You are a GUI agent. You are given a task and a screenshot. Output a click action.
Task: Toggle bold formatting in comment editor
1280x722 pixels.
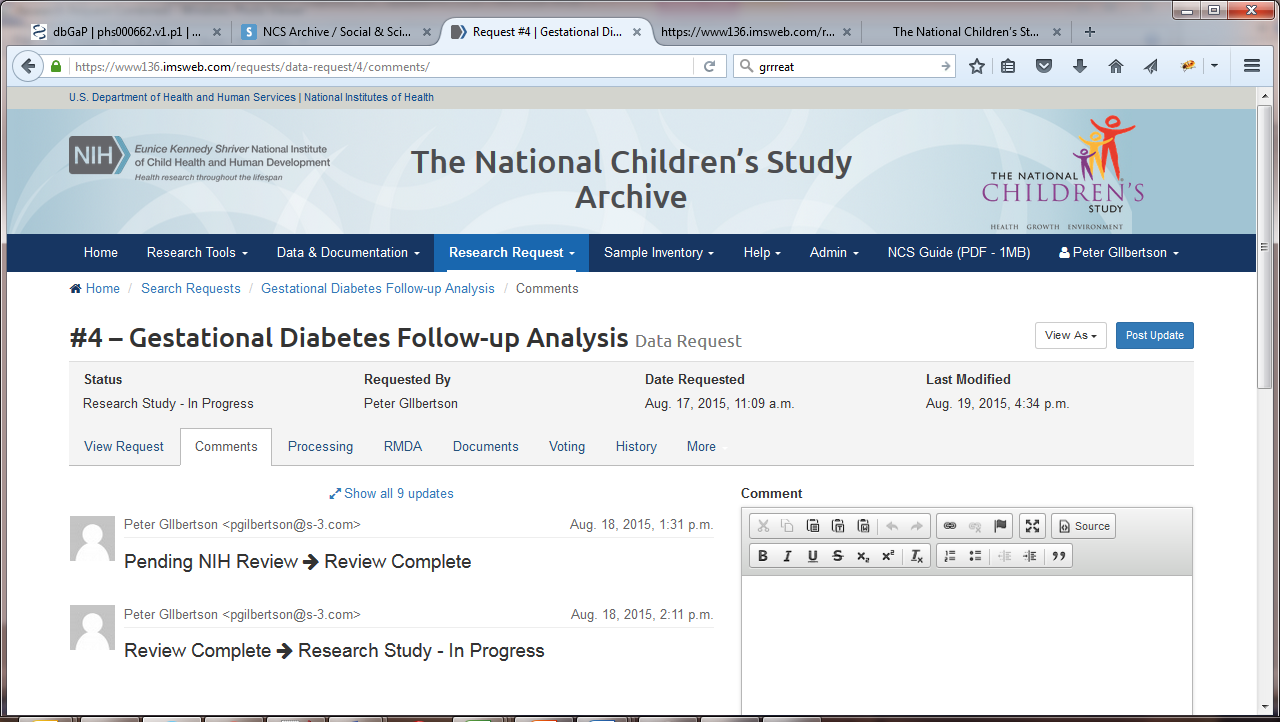(x=763, y=556)
